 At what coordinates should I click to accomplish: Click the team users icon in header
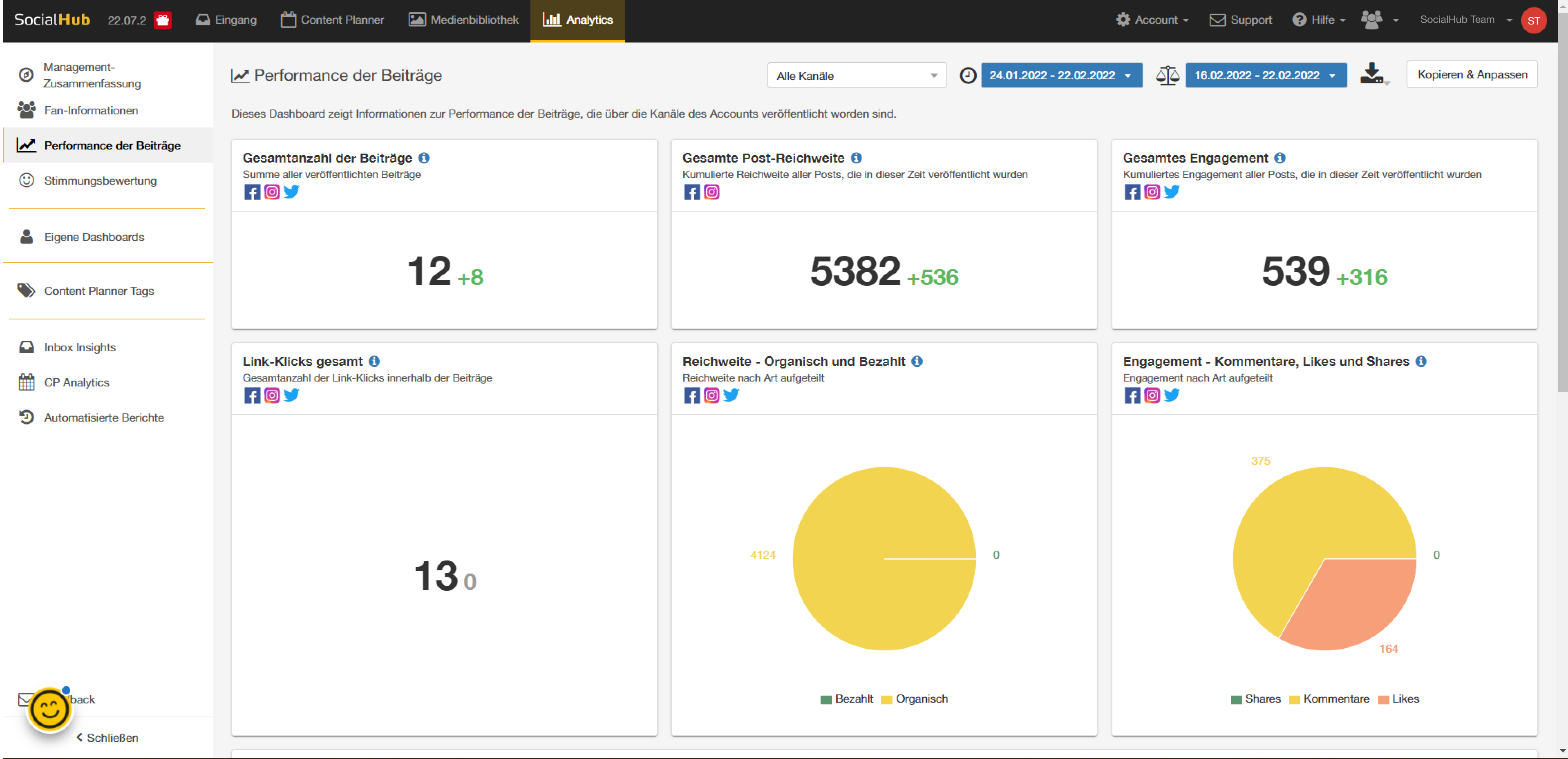tap(1372, 20)
